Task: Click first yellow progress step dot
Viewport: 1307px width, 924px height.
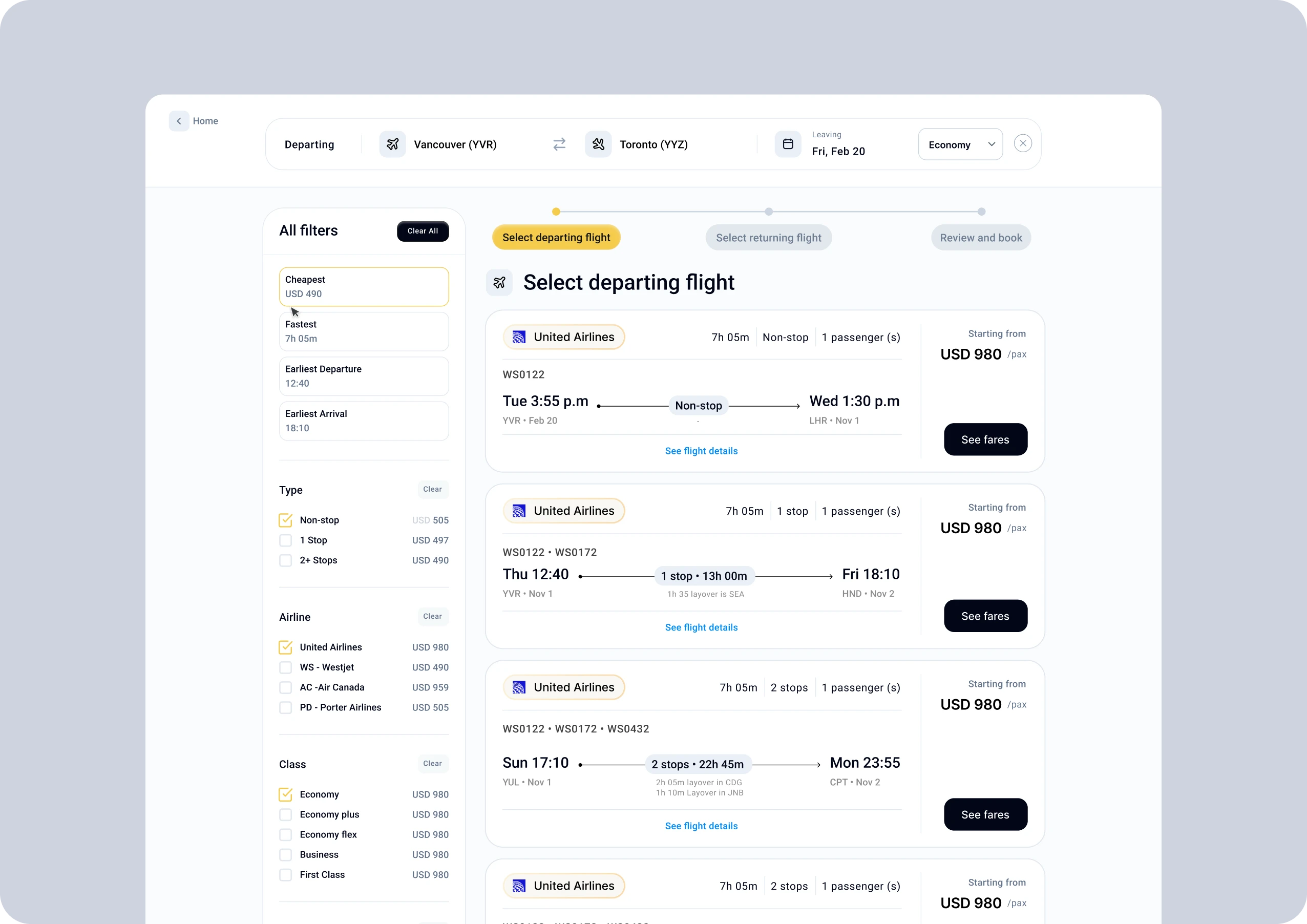Action: [x=556, y=212]
